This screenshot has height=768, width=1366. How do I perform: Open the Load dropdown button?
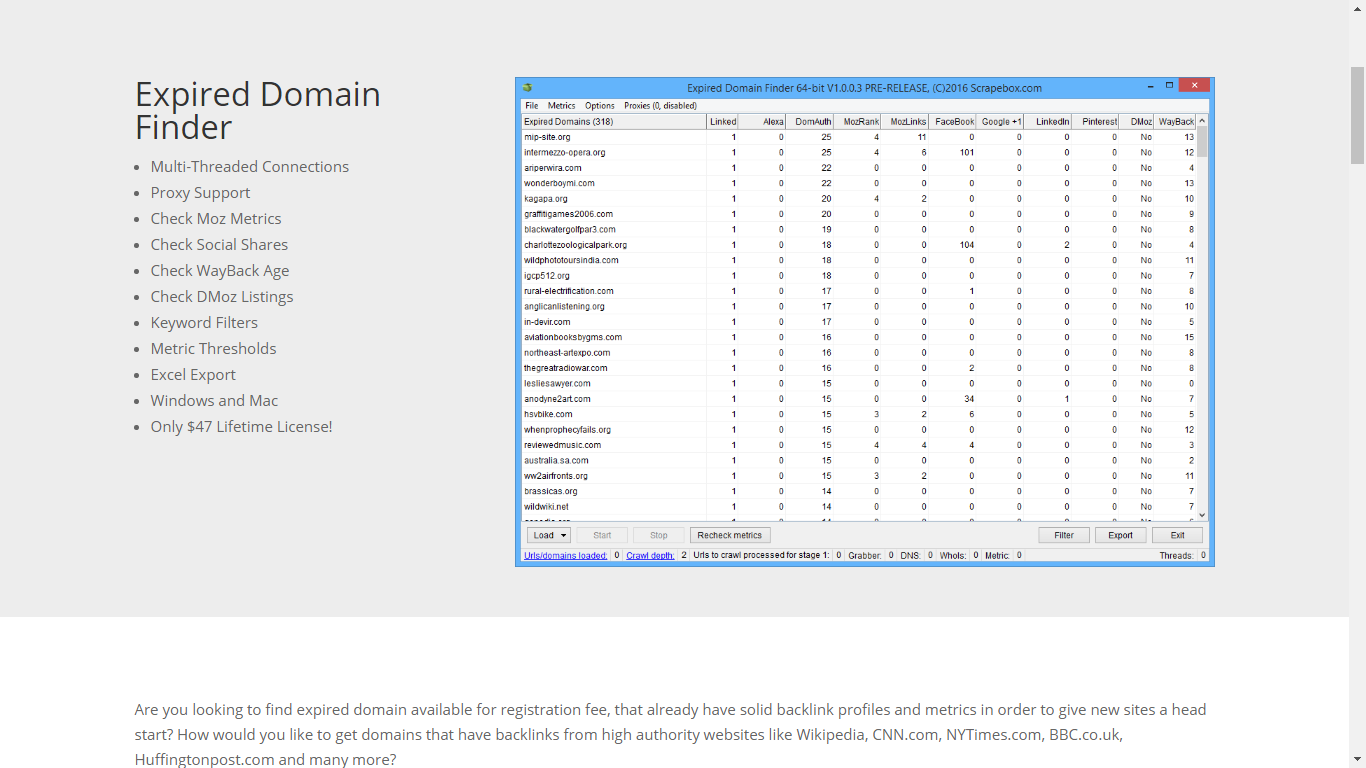(549, 535)
